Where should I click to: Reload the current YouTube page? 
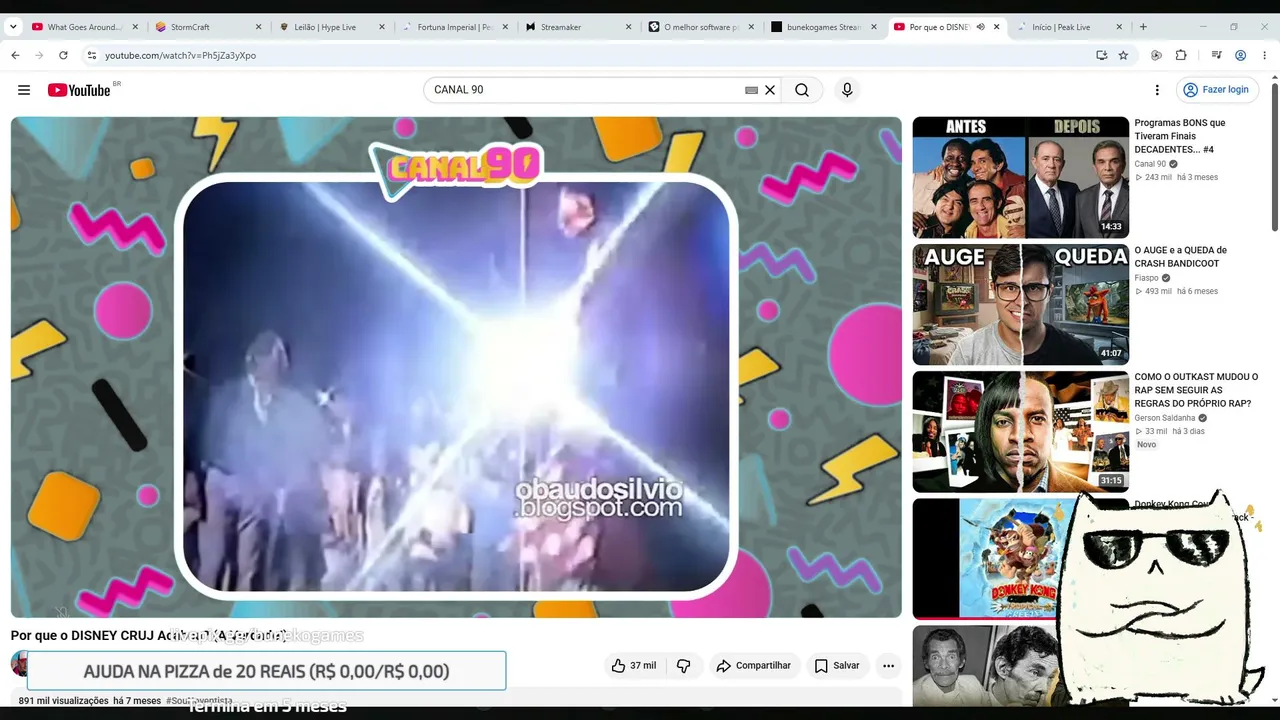[63, 55]
